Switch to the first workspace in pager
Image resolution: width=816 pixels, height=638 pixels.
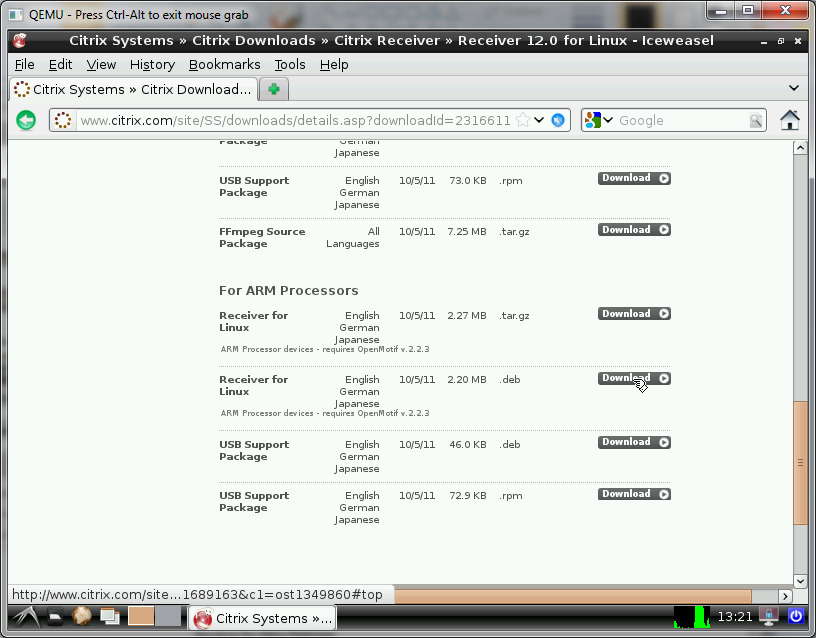[141, 617]
